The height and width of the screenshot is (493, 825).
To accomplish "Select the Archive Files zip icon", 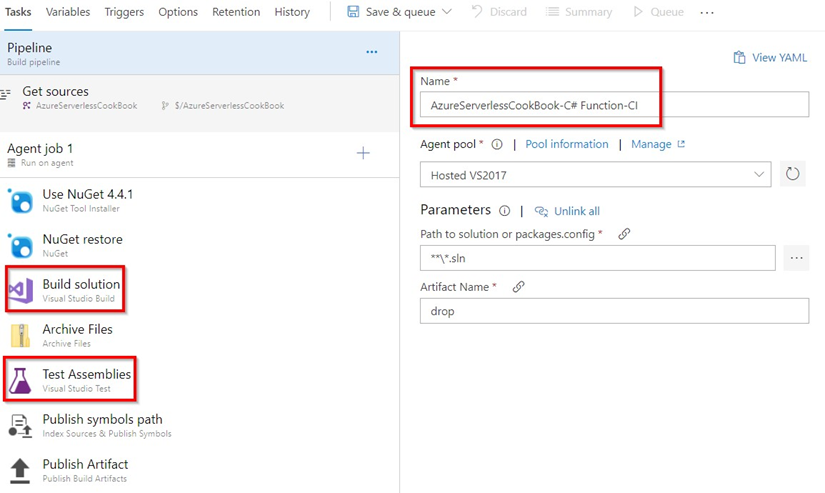I will pos(21,336).
